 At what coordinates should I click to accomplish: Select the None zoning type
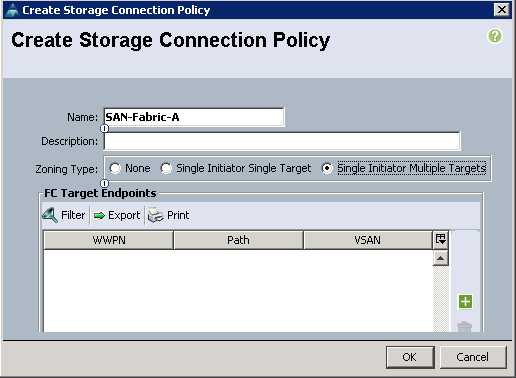click(x=115, y=168)
